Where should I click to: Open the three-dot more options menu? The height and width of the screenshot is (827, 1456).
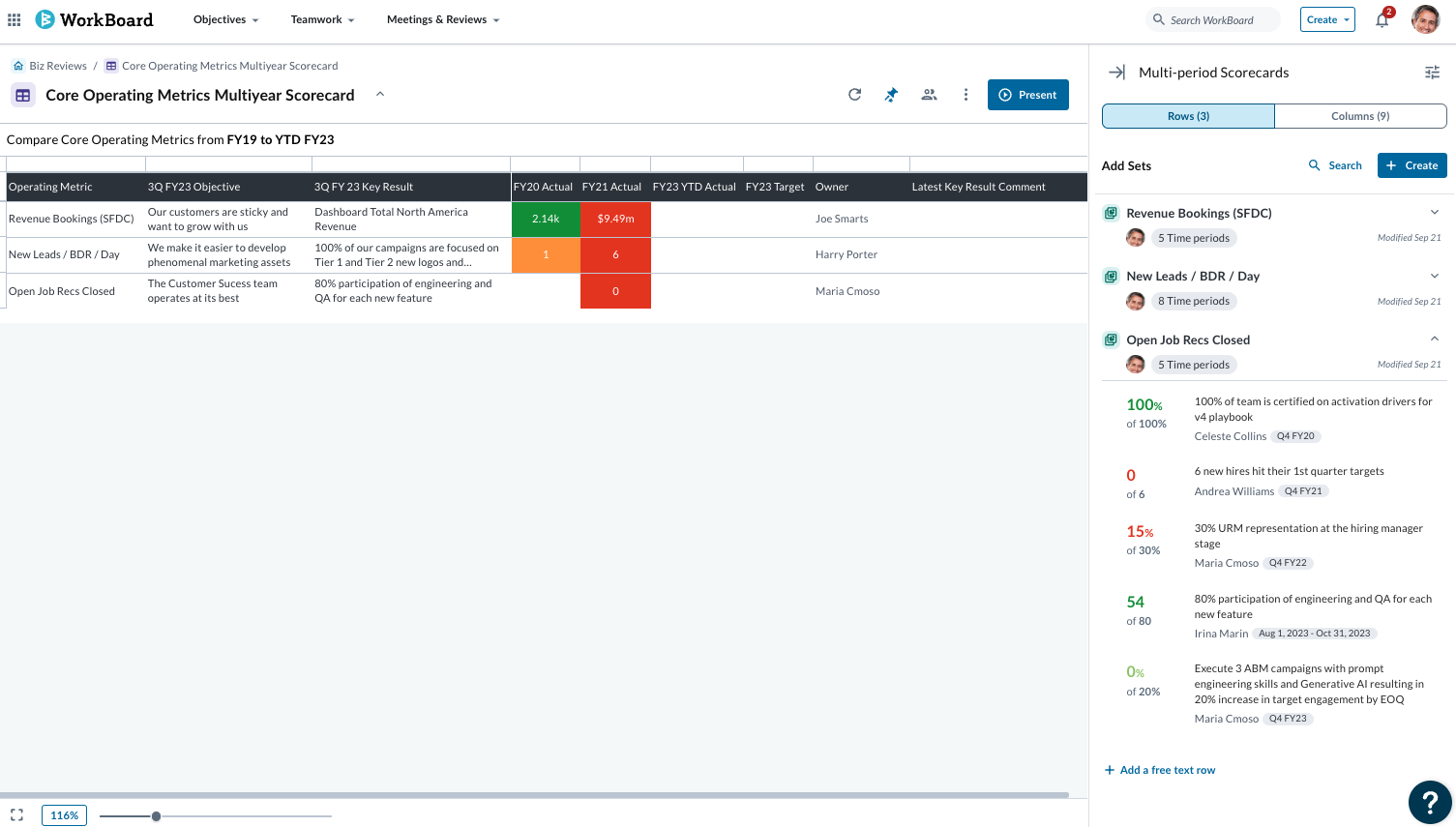966,95
